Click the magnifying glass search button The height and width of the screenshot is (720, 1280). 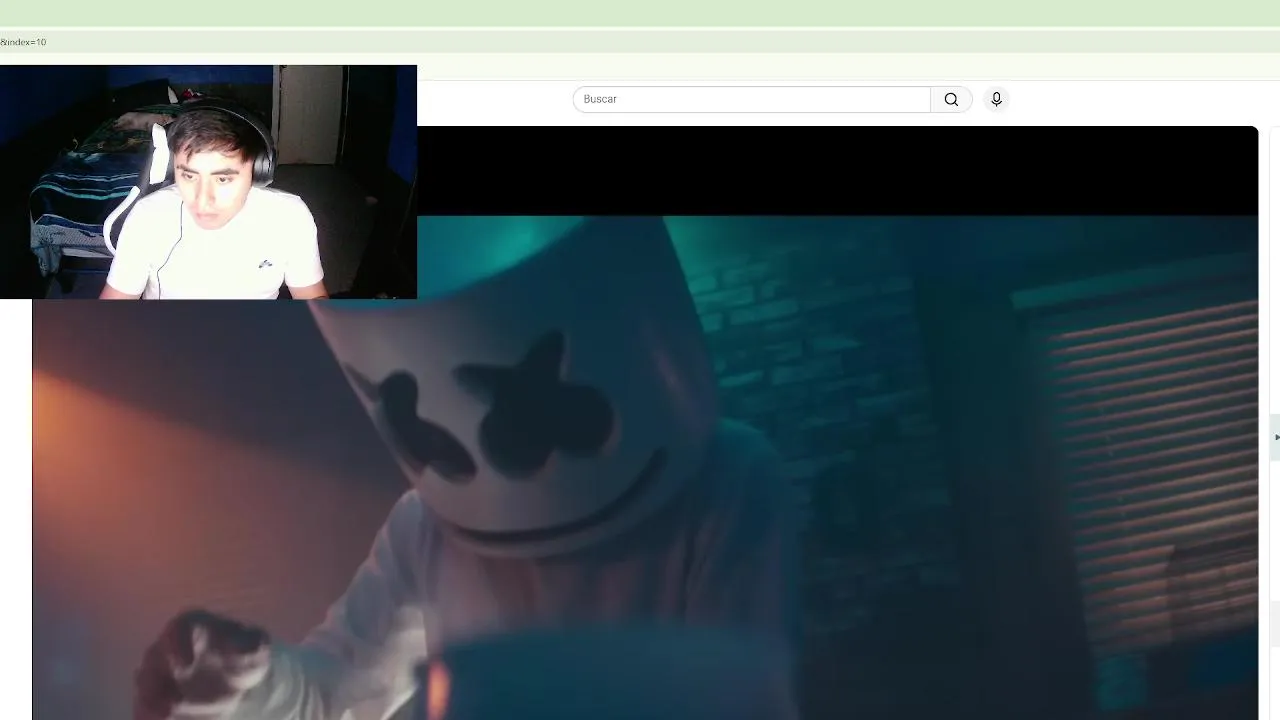click(951, 99)
